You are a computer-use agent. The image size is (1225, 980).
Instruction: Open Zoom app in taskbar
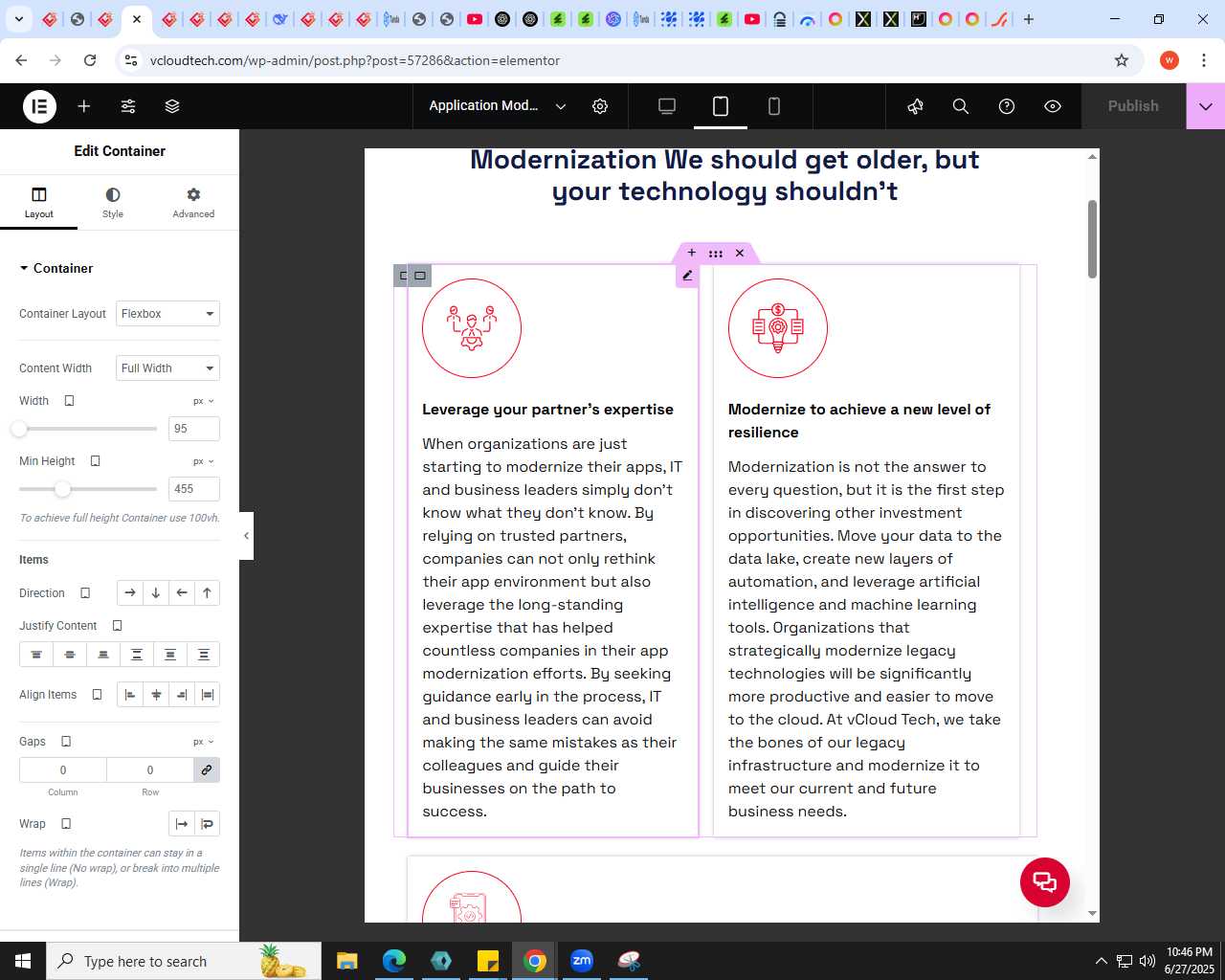582,961
